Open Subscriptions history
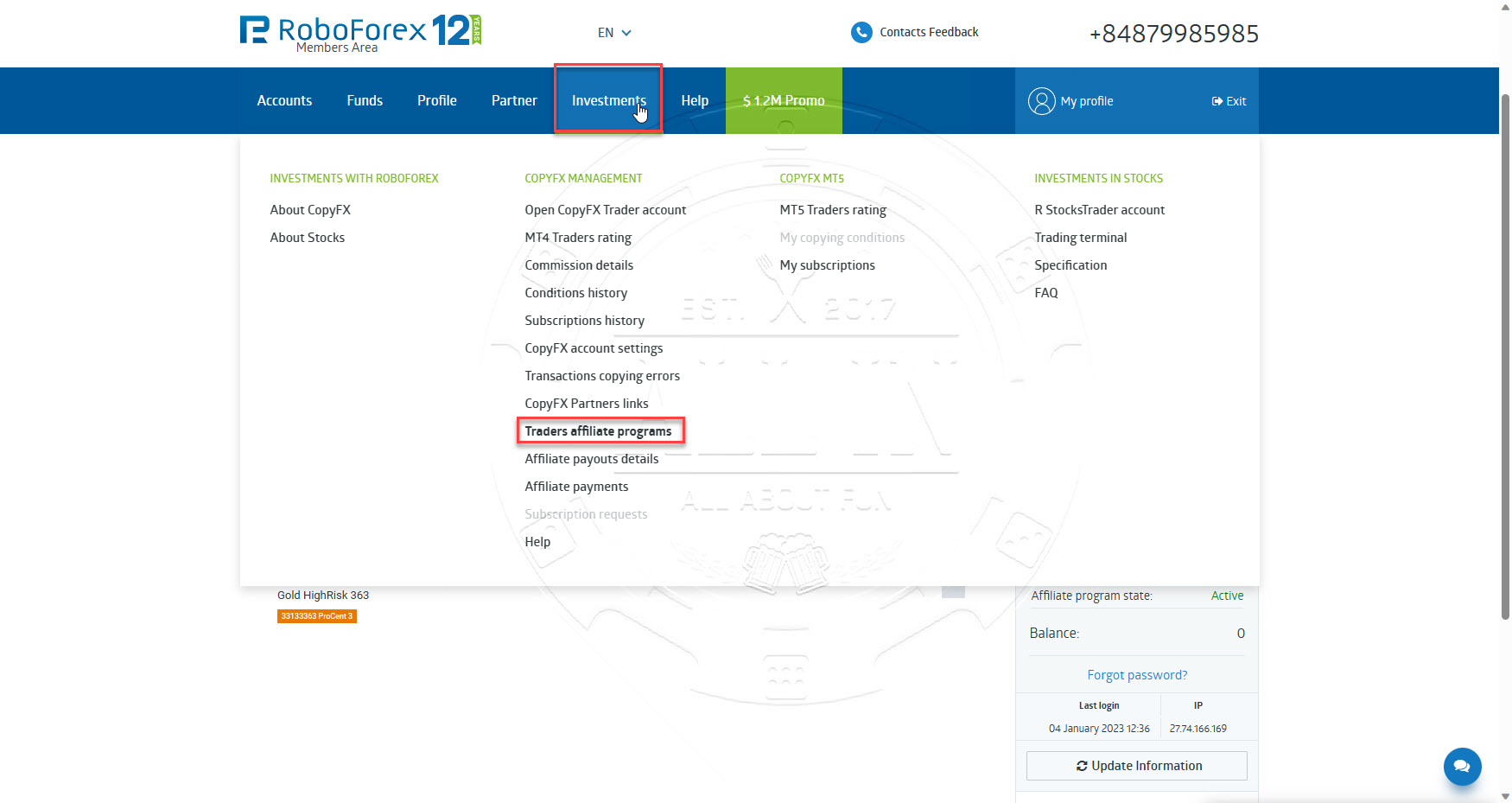The image size is (1512, 803). click(584, 321)
